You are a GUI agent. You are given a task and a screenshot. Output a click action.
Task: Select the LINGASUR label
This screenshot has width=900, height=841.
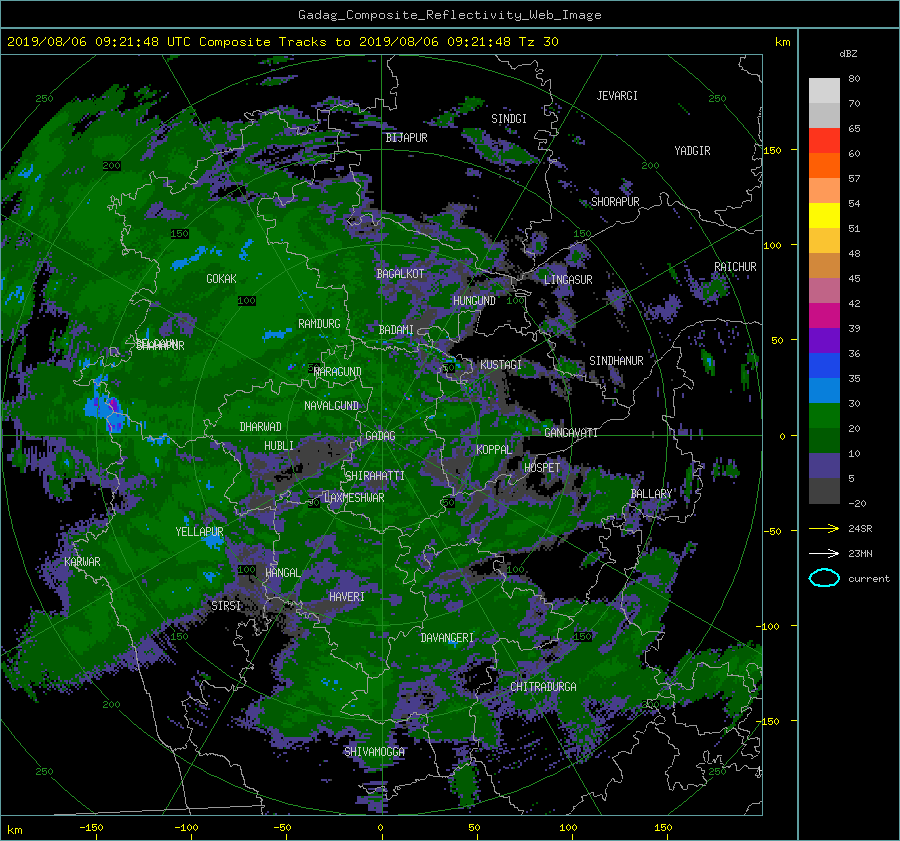tap(568, 280)
